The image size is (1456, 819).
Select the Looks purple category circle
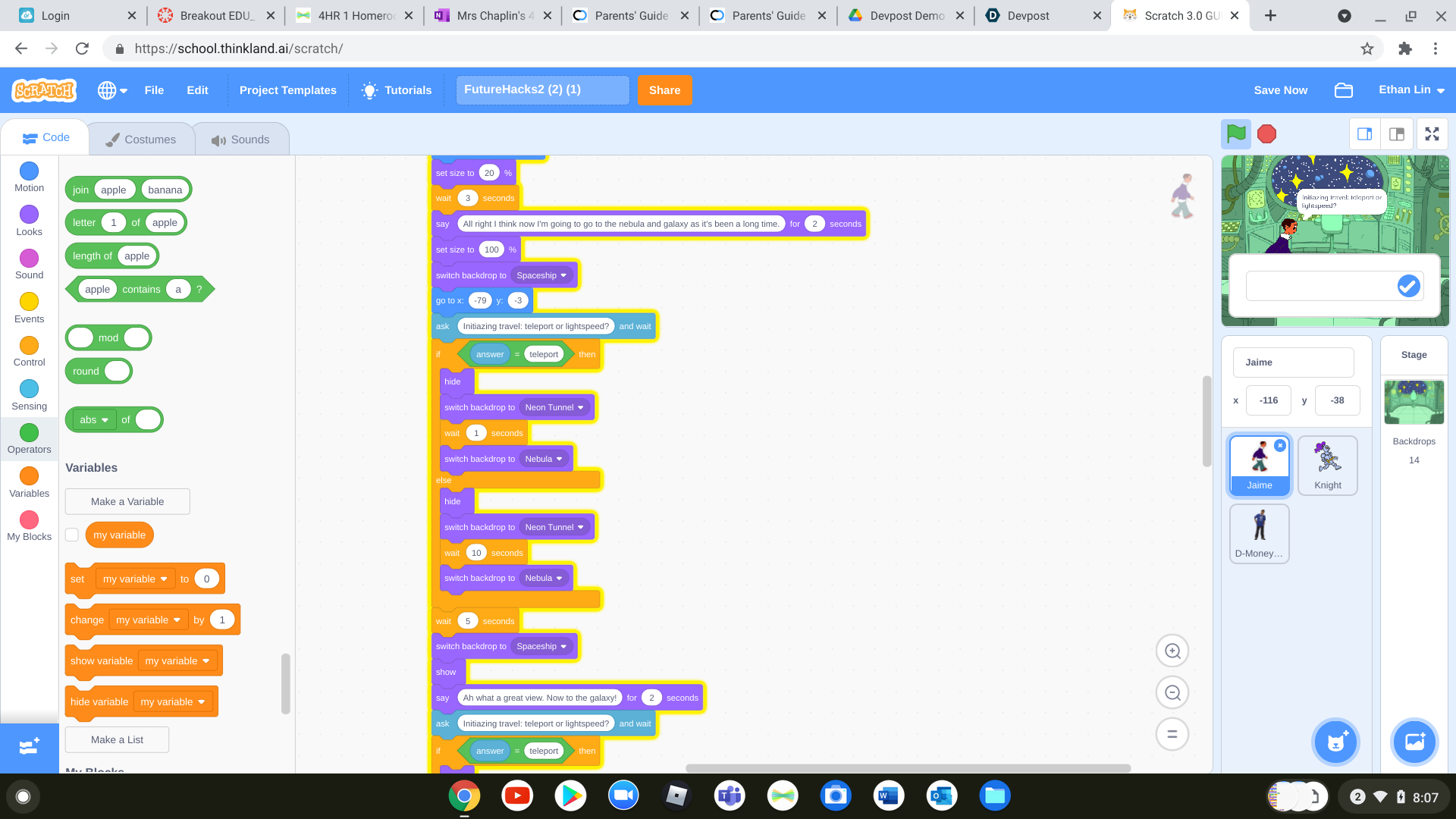(x=29, y=215)
